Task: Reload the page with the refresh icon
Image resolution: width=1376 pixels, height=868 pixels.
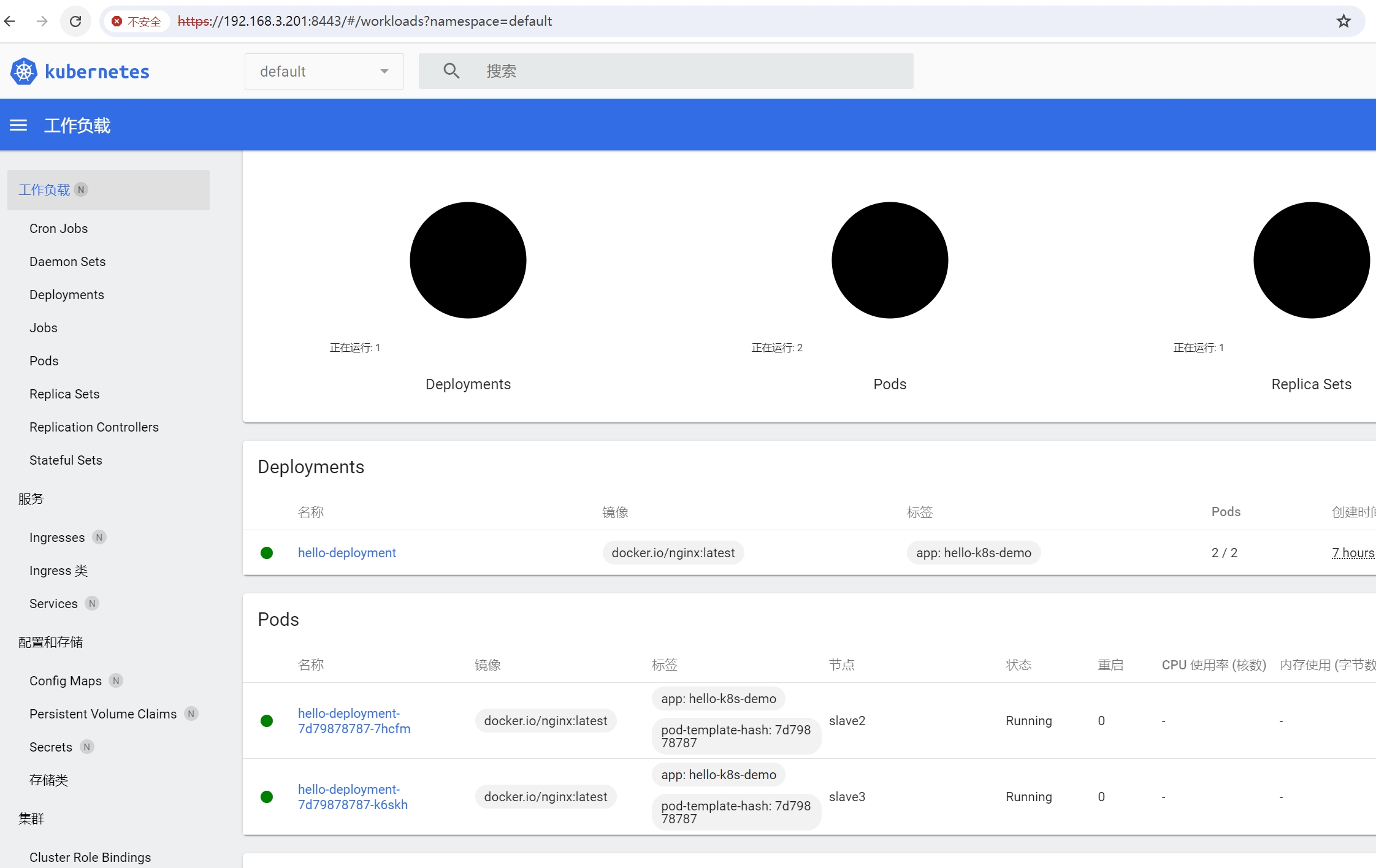Action: click(x=75, y=21)
